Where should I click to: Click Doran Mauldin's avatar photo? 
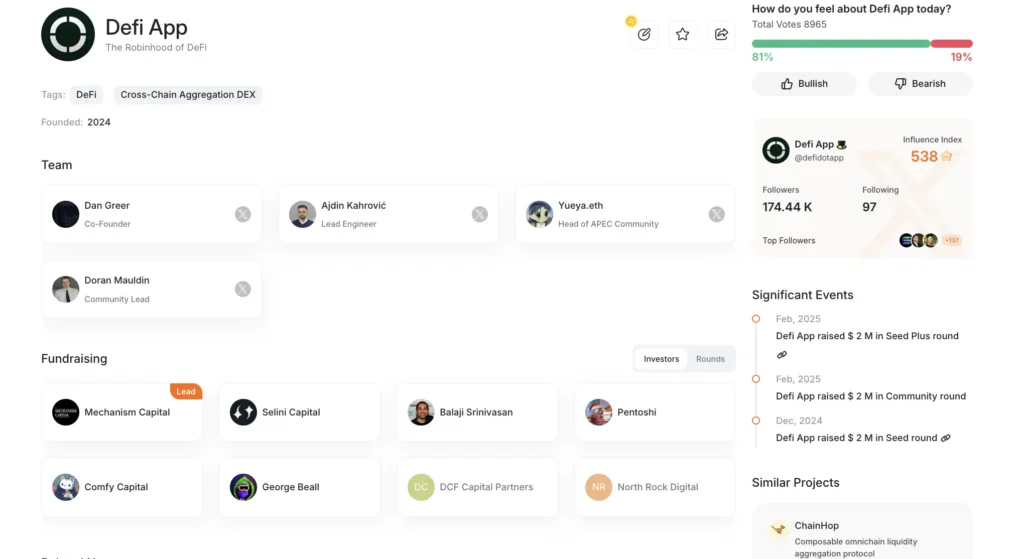click(x=65, y=289)
